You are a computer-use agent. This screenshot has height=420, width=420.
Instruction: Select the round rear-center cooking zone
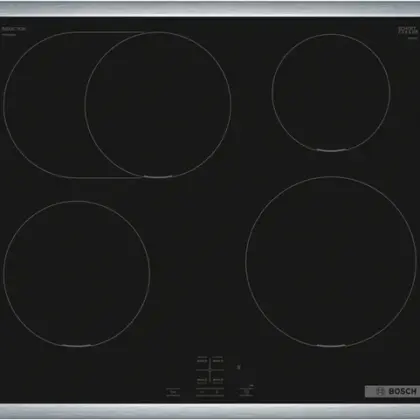tap(158, 104)
